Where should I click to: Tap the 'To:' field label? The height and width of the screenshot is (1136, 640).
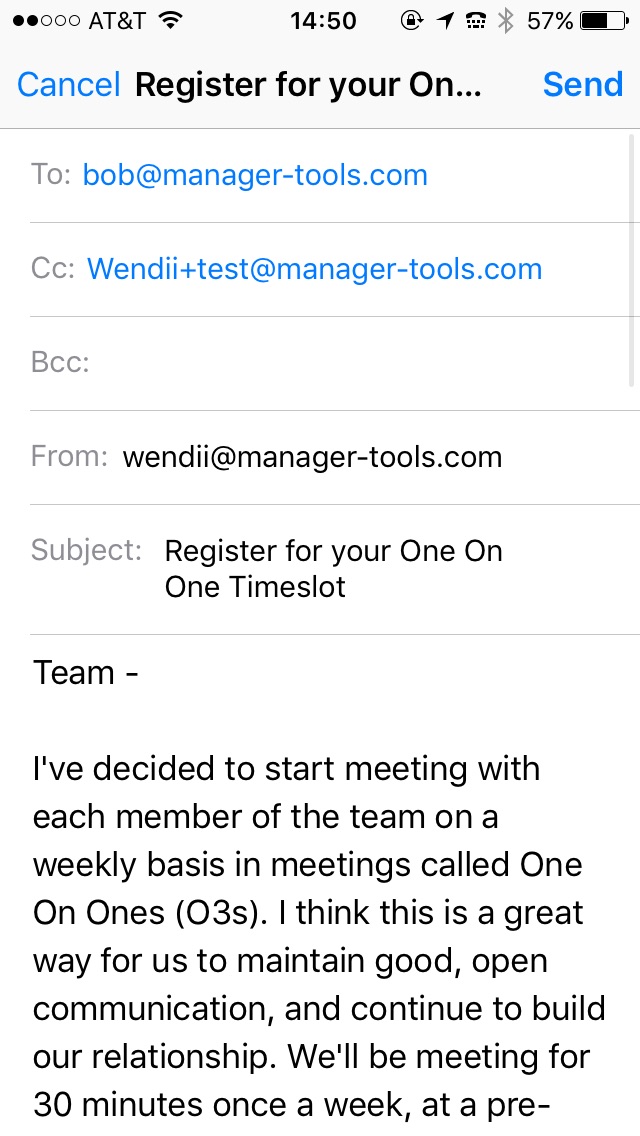click(x=51, y=175)
